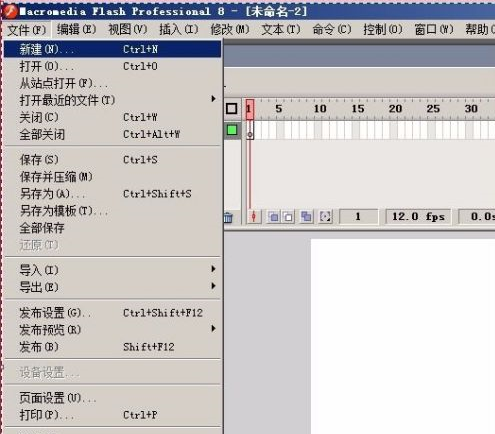The height and width of the screenshot is (434, 495).
Task: Choose 全部关闭 menu entry
Action: click(x=113, y=134)
